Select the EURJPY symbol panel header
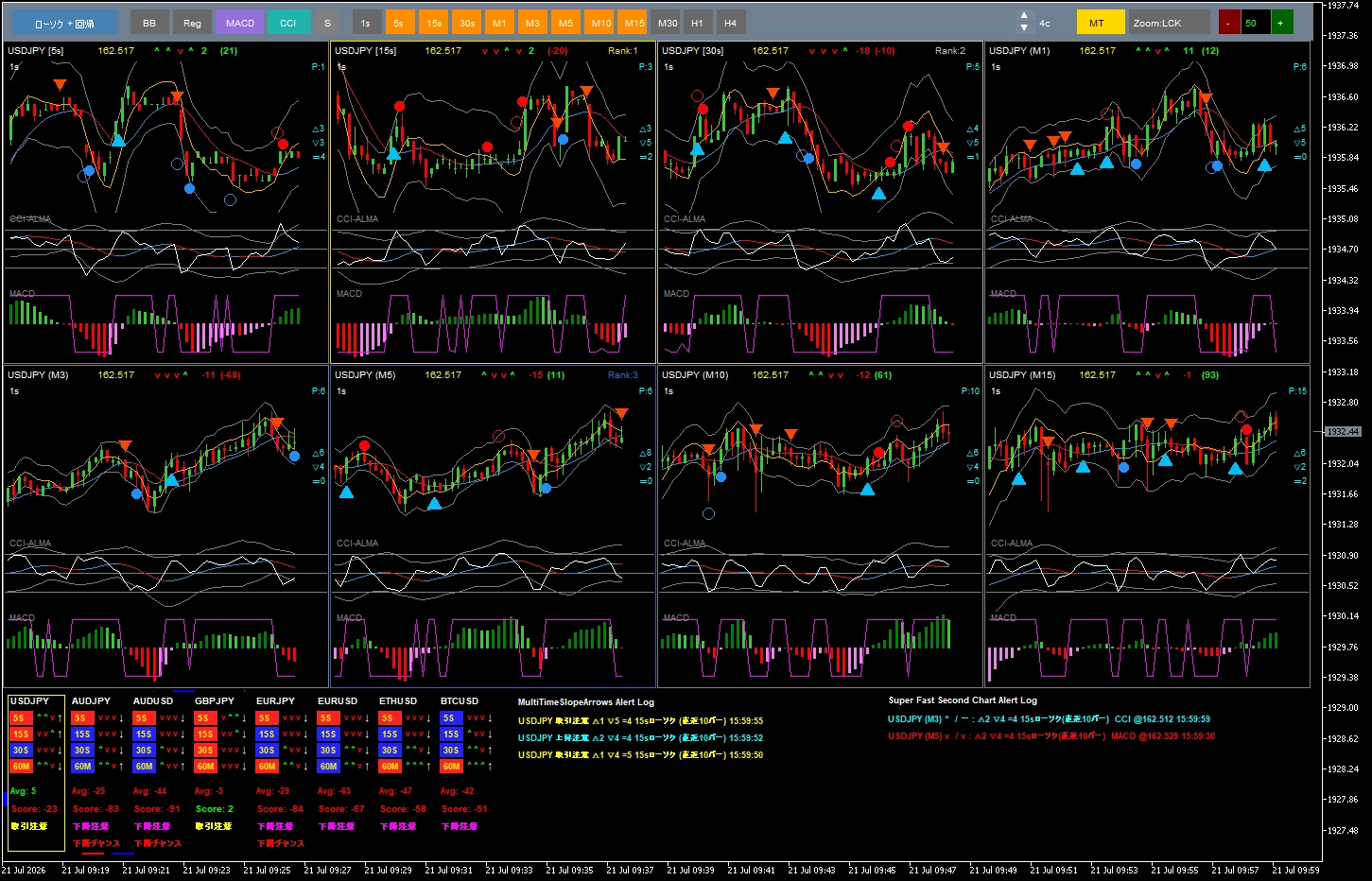 click(275, 700)
